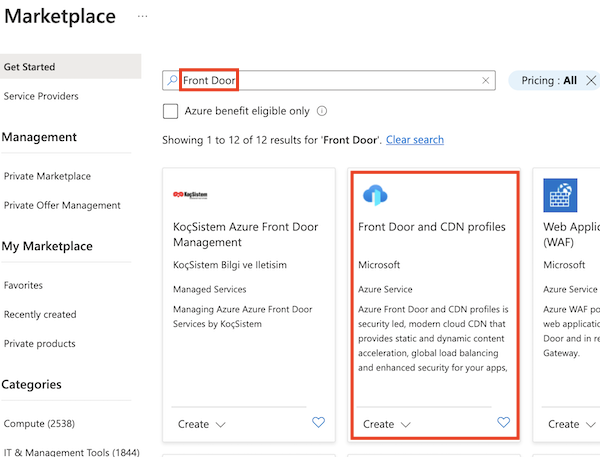Click Microsoft publisher on Front Door card

pyautogui.click(x=379, y=265)
